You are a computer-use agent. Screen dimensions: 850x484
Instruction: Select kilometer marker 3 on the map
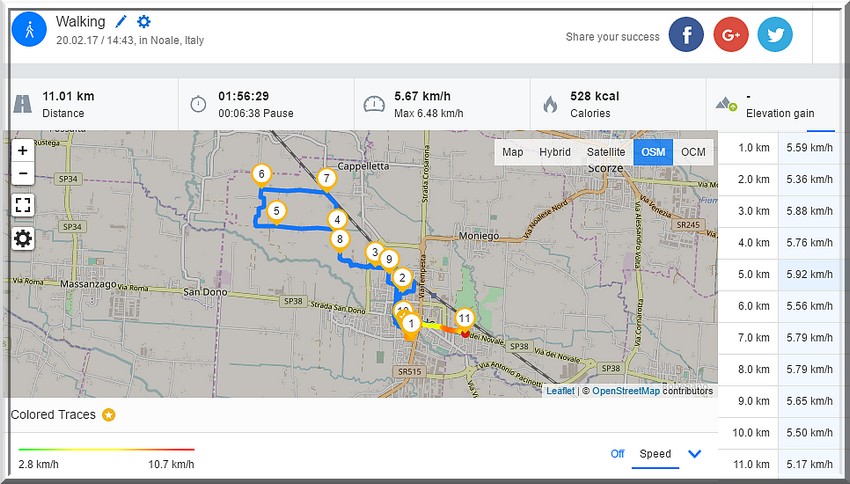[x=374, y=254]
